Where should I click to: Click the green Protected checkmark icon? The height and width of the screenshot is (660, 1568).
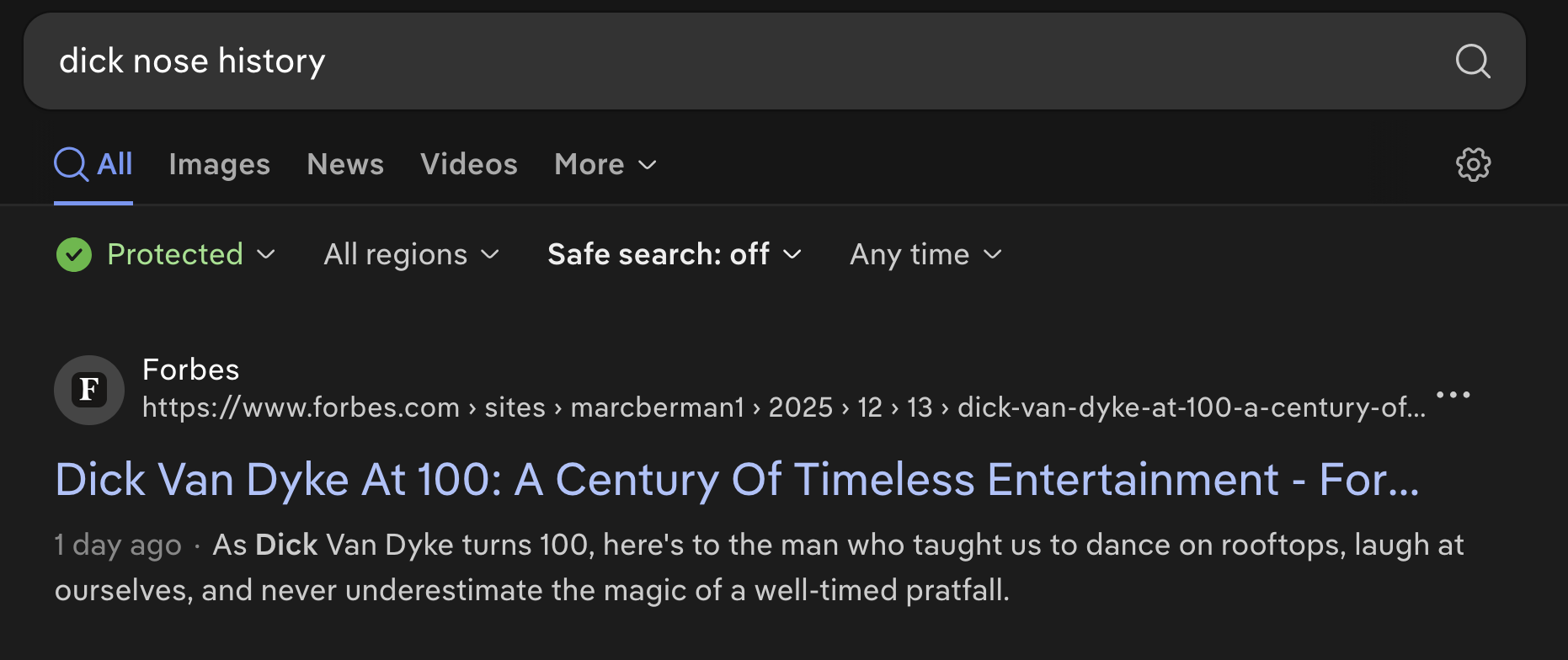click(74, 254)
